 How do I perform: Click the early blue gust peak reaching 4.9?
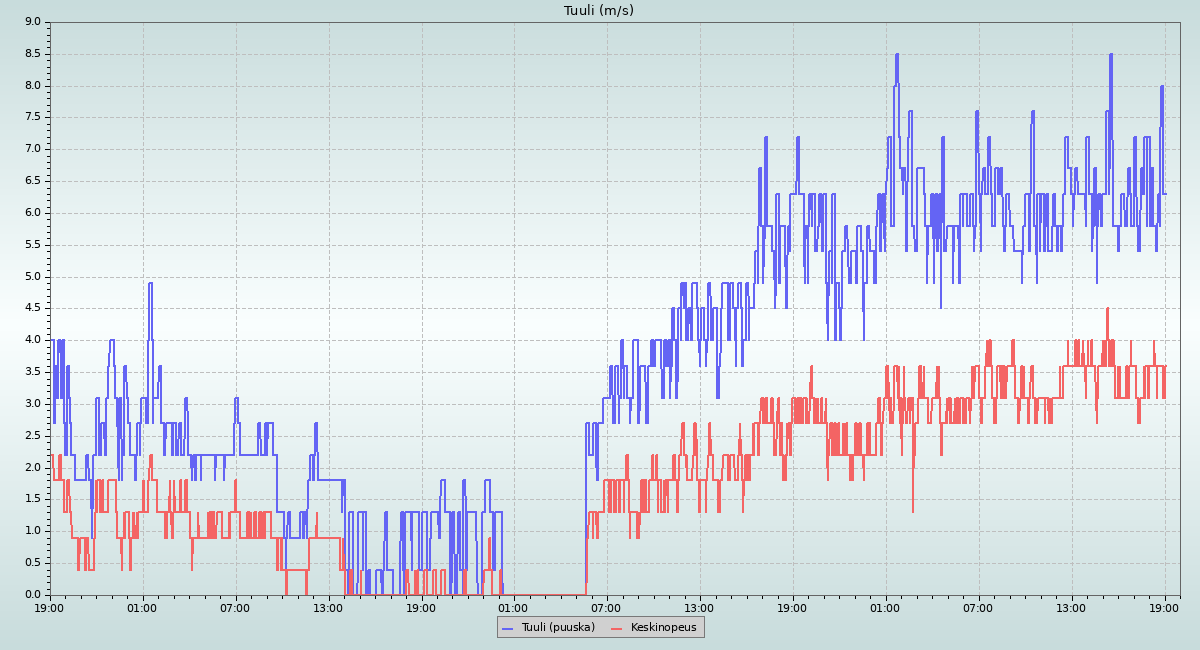[150, 284]
